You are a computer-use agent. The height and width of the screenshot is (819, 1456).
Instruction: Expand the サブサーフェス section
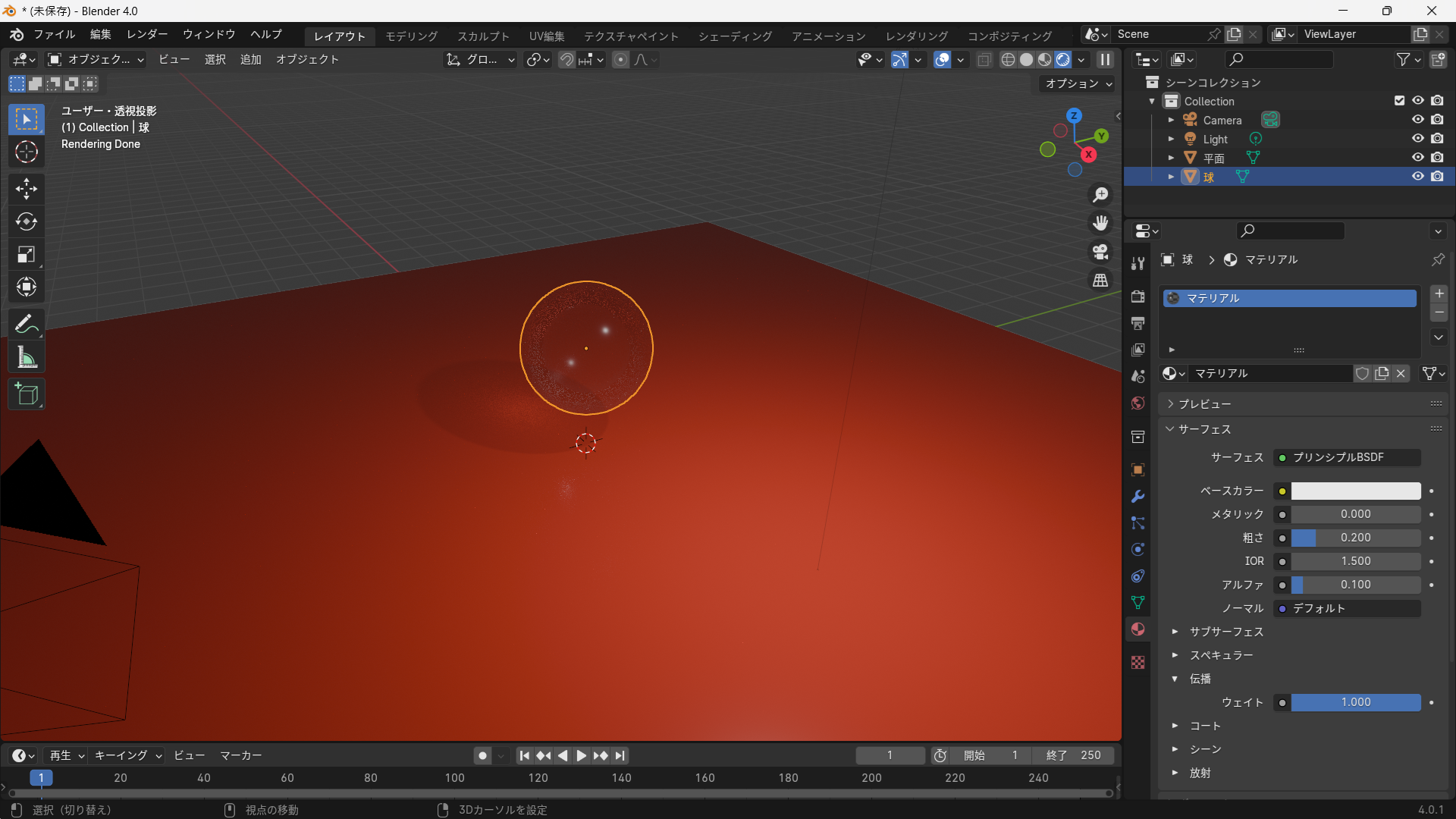pyautogui.click(x=1225, y=632)
